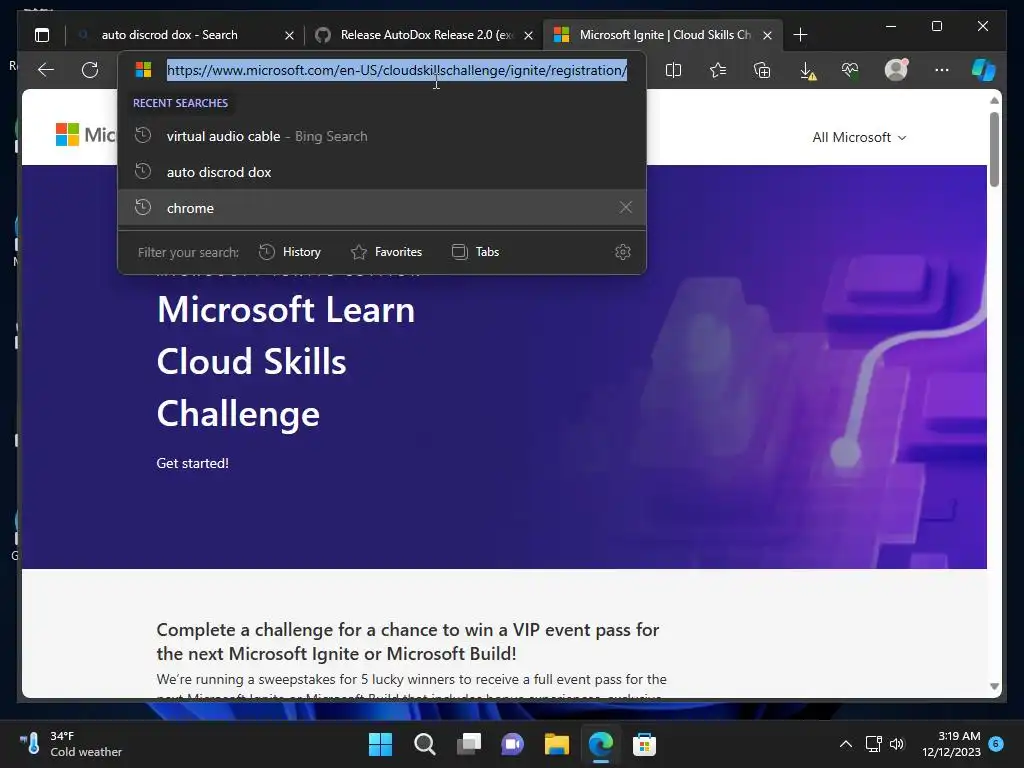Expand the All Microsoft dropdown
The width and height of the screenshot is (1024, 768).
click(x=859, y=137)
